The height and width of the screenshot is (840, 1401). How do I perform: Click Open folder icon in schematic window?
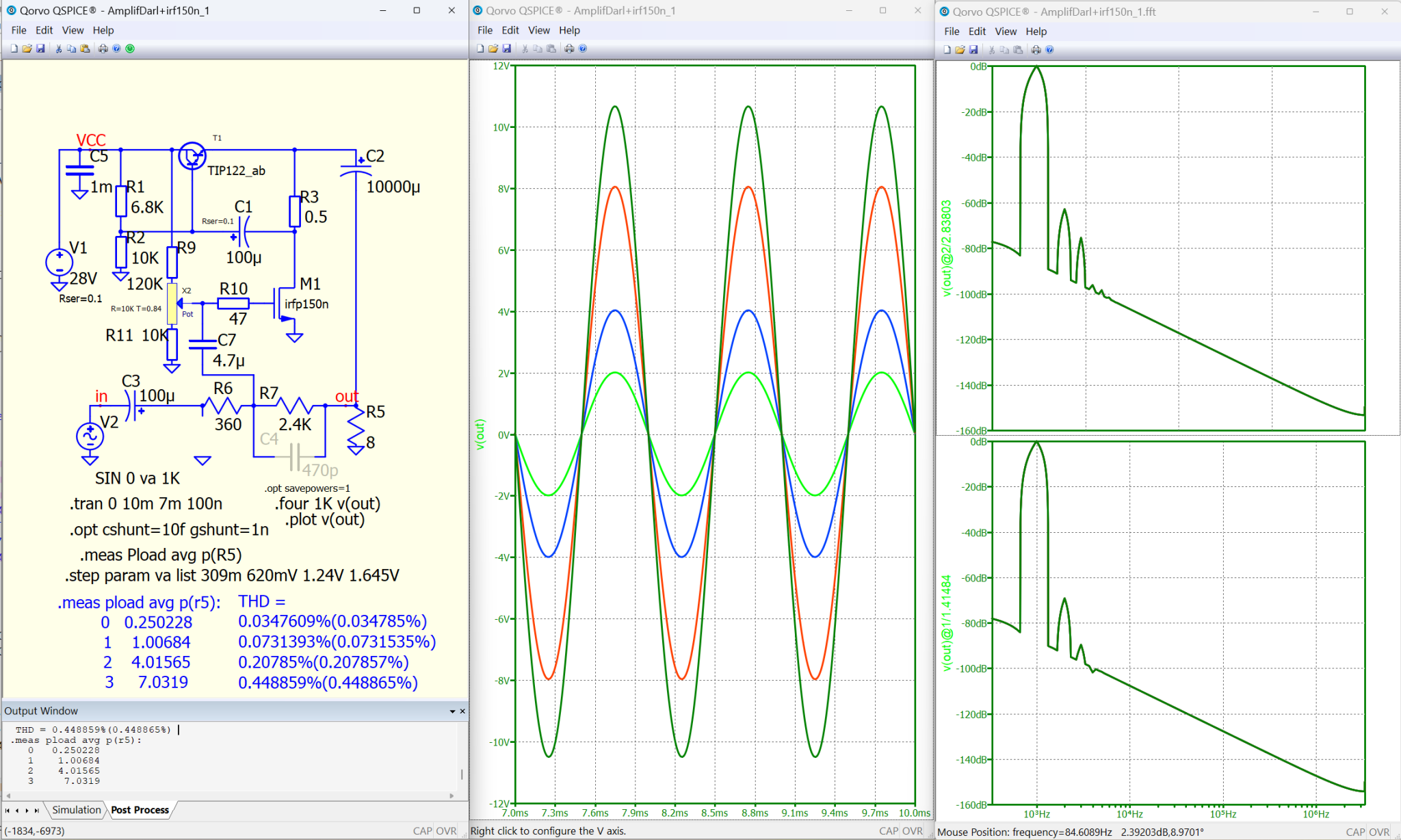27,49
